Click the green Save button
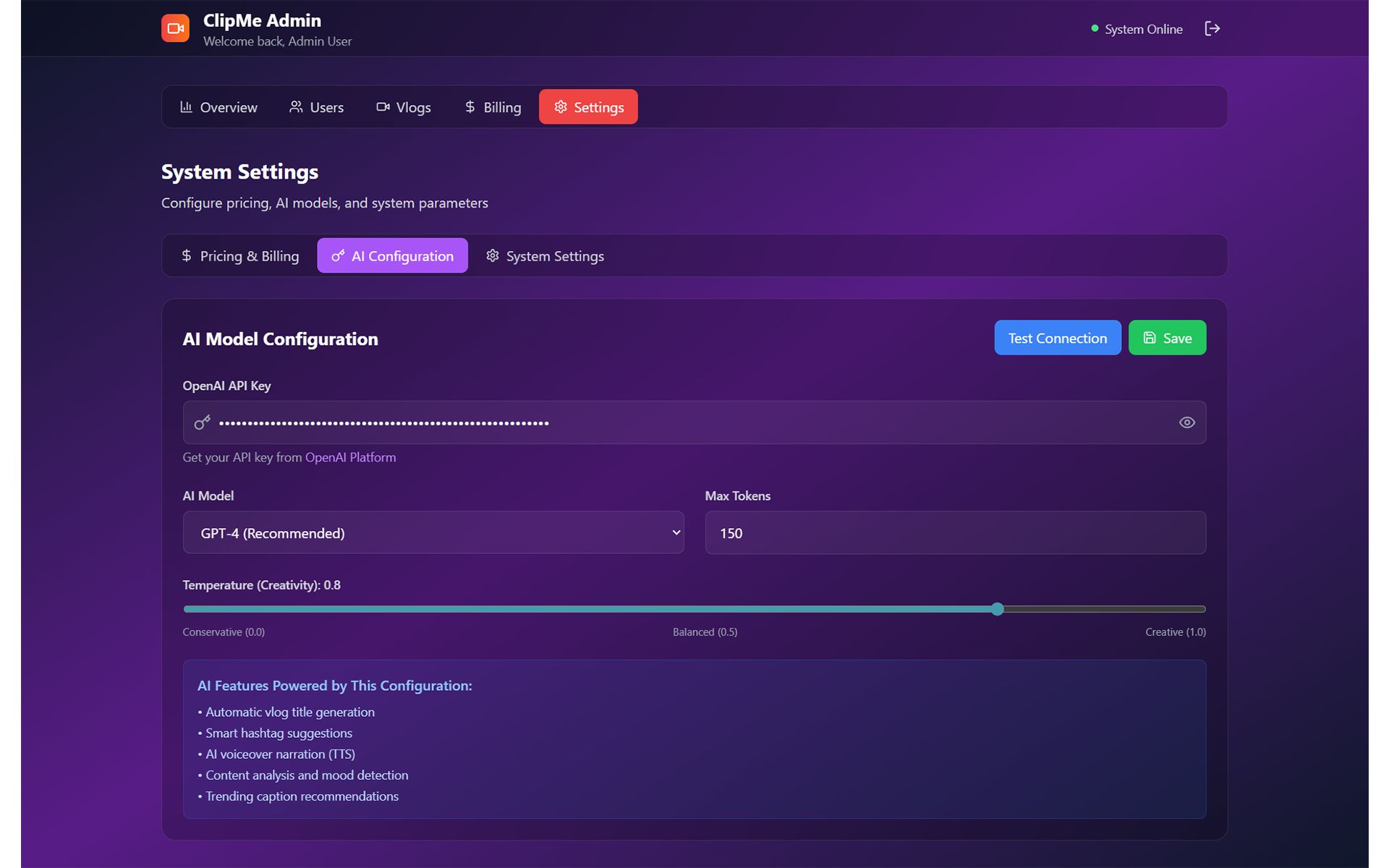Image resolution: width=1389 pixels, height=868 pixels. point(1167,338)
